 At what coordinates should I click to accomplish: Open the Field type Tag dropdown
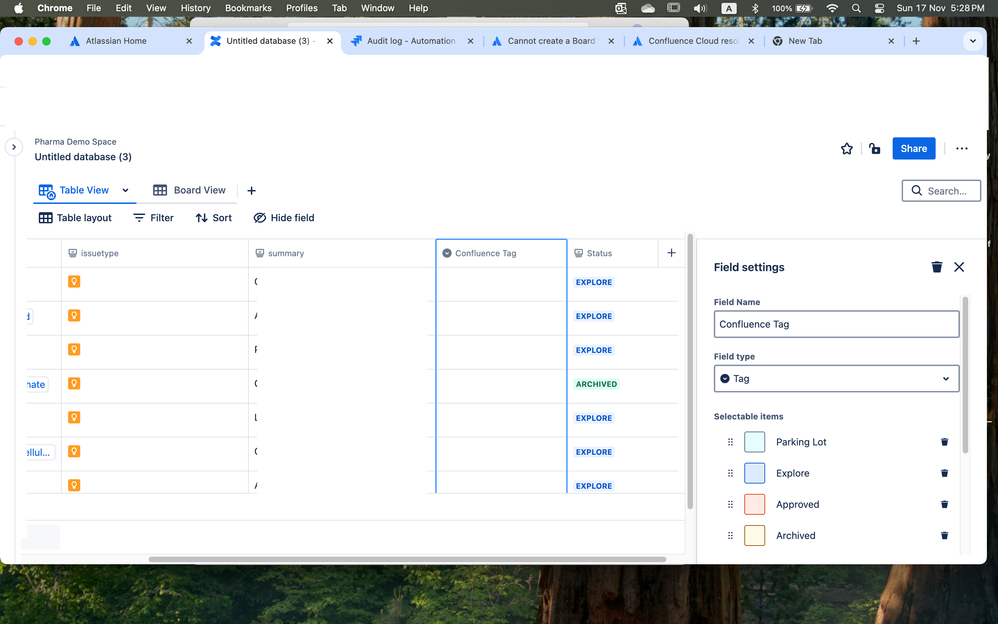tap(836, 378)
